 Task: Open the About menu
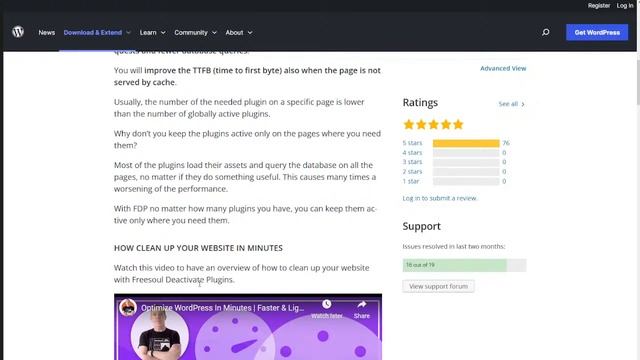[234, 33]
